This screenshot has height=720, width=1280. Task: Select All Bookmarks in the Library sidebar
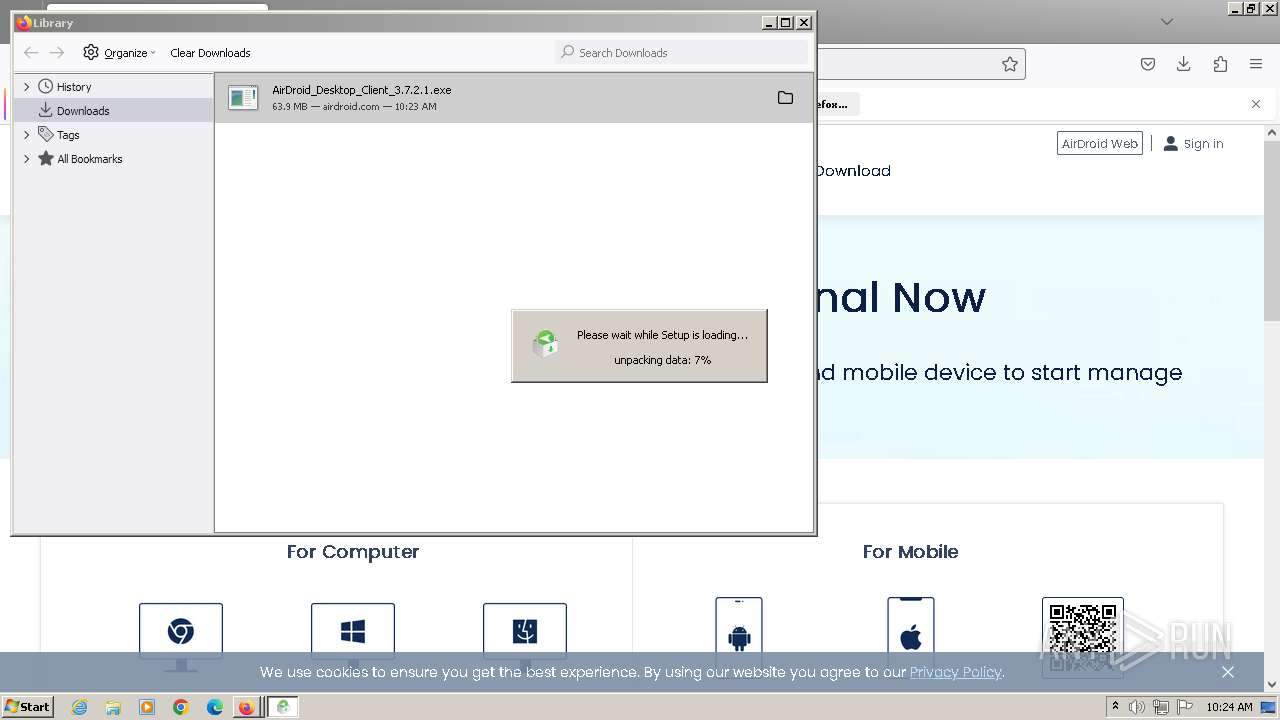(89, 159)
